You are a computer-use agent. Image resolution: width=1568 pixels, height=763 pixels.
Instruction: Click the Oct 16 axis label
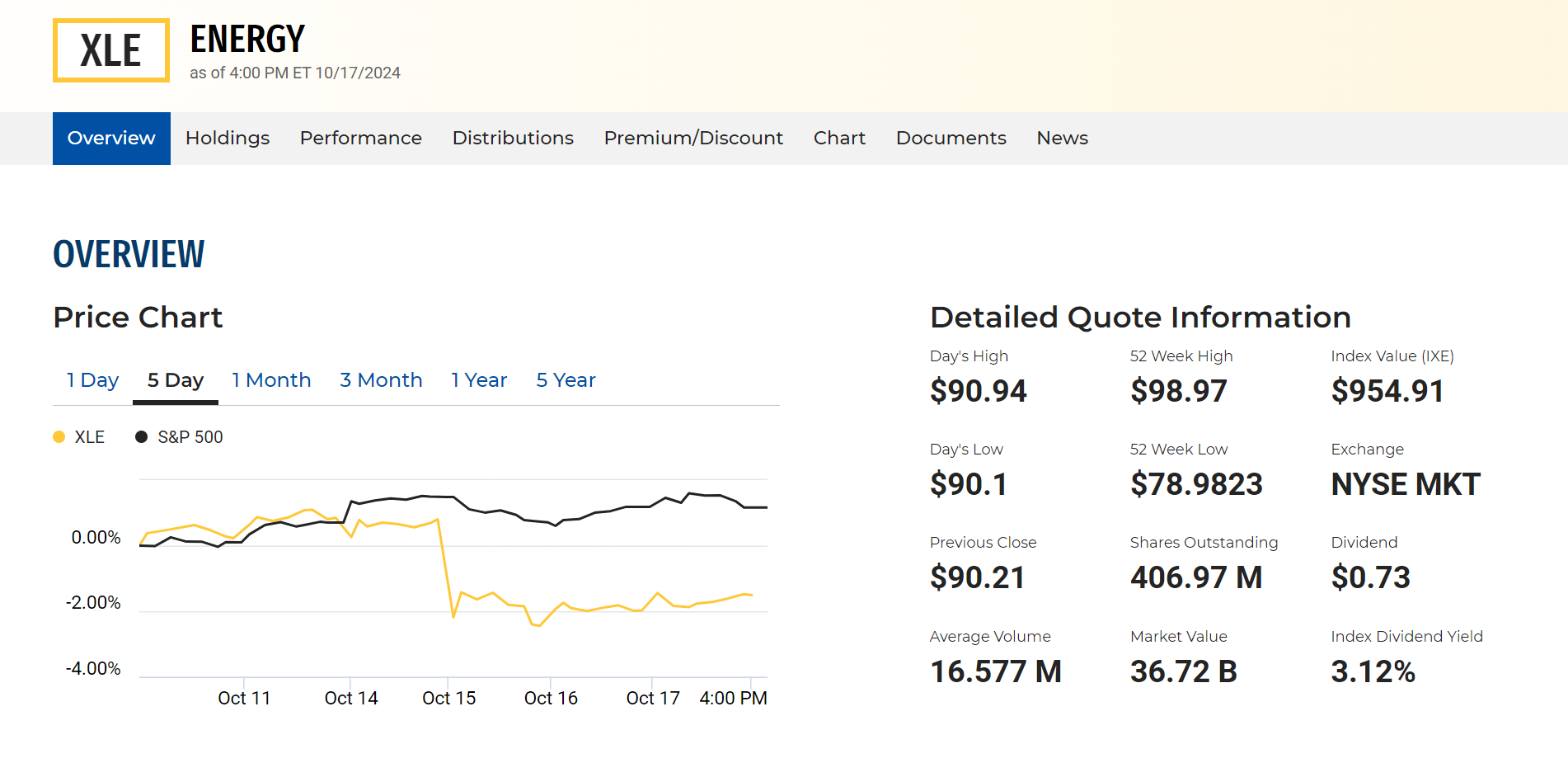[551, 699]
